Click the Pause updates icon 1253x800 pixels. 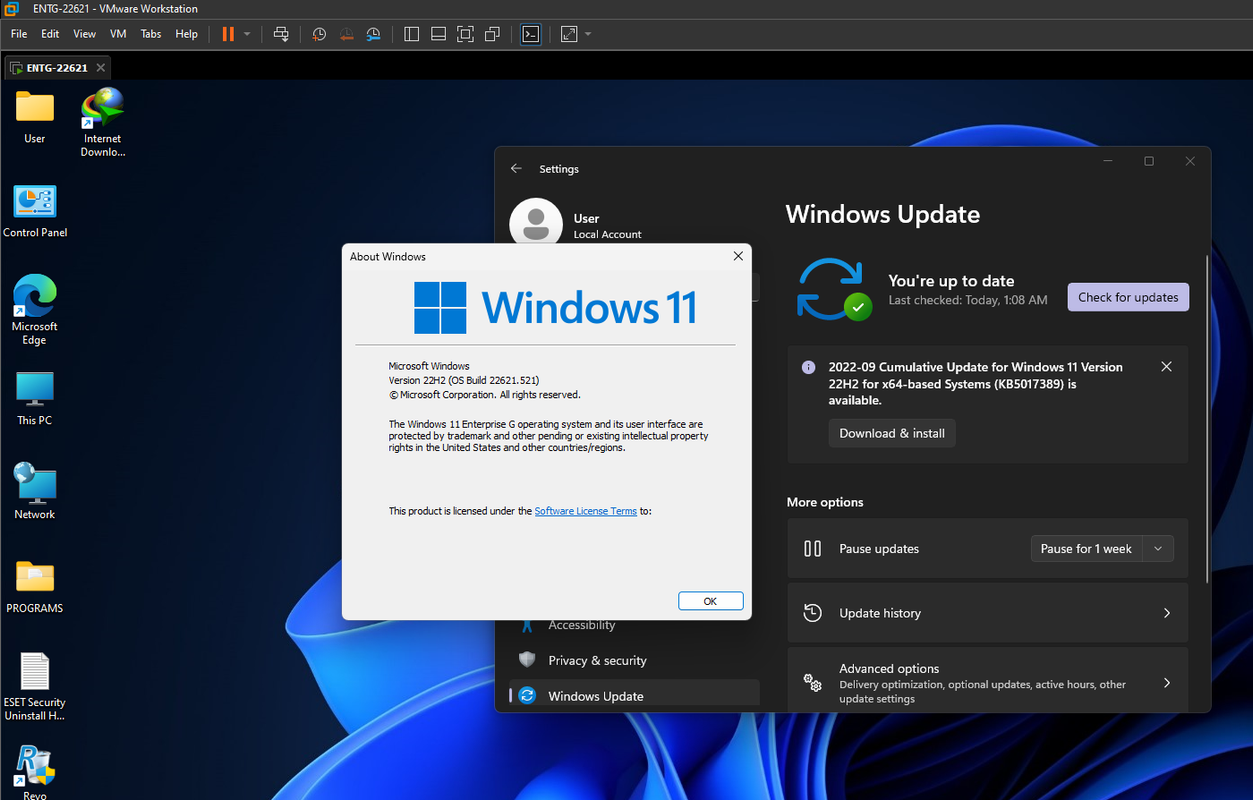click(x=813, y=548)
